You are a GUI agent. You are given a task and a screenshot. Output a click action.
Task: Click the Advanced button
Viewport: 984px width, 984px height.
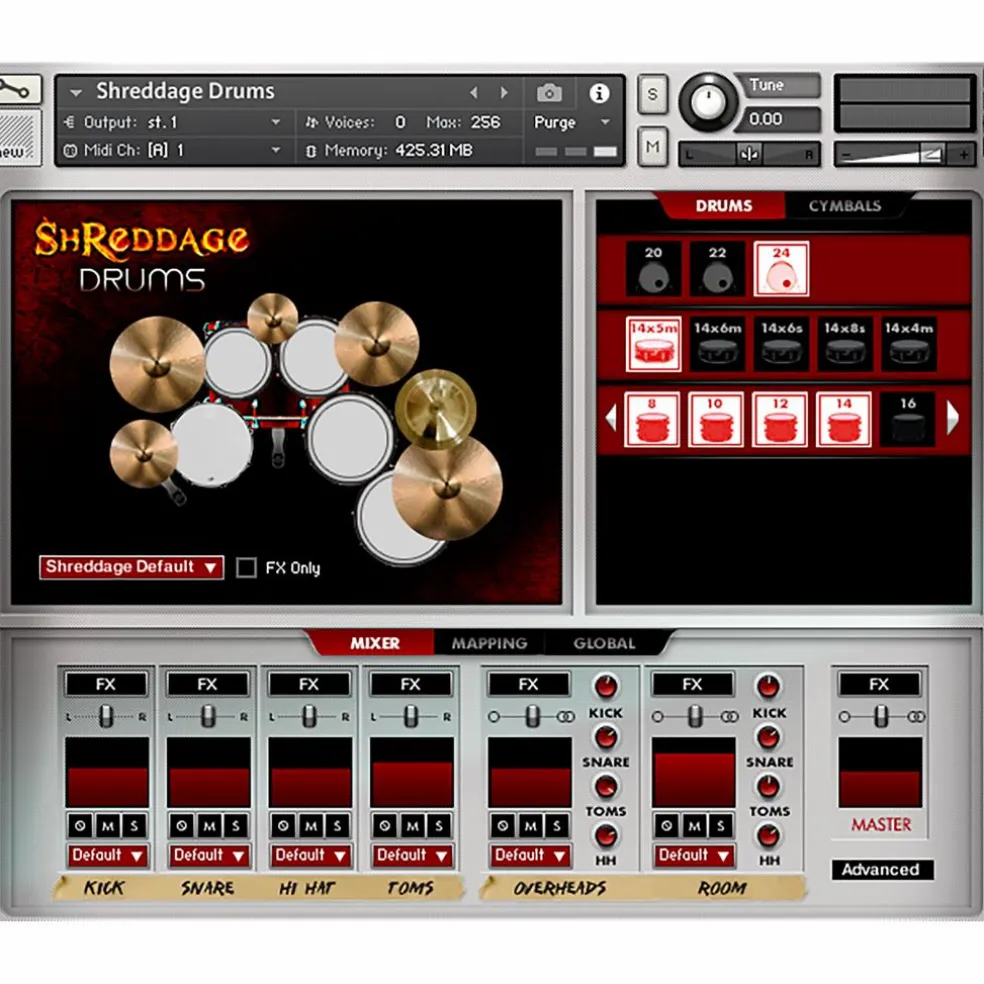[x=881, y=870]
